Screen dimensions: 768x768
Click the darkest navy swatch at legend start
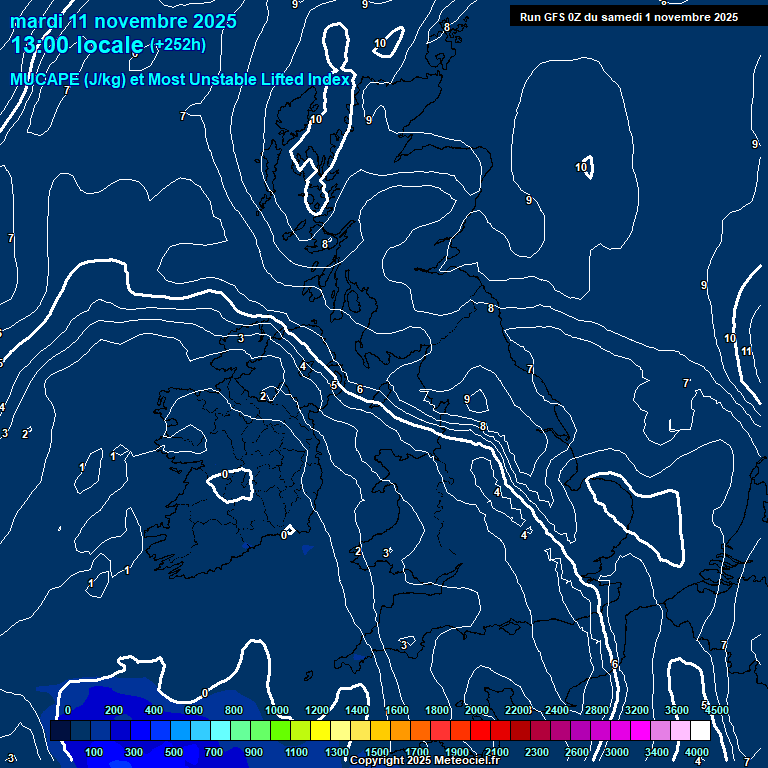[60, 730]
